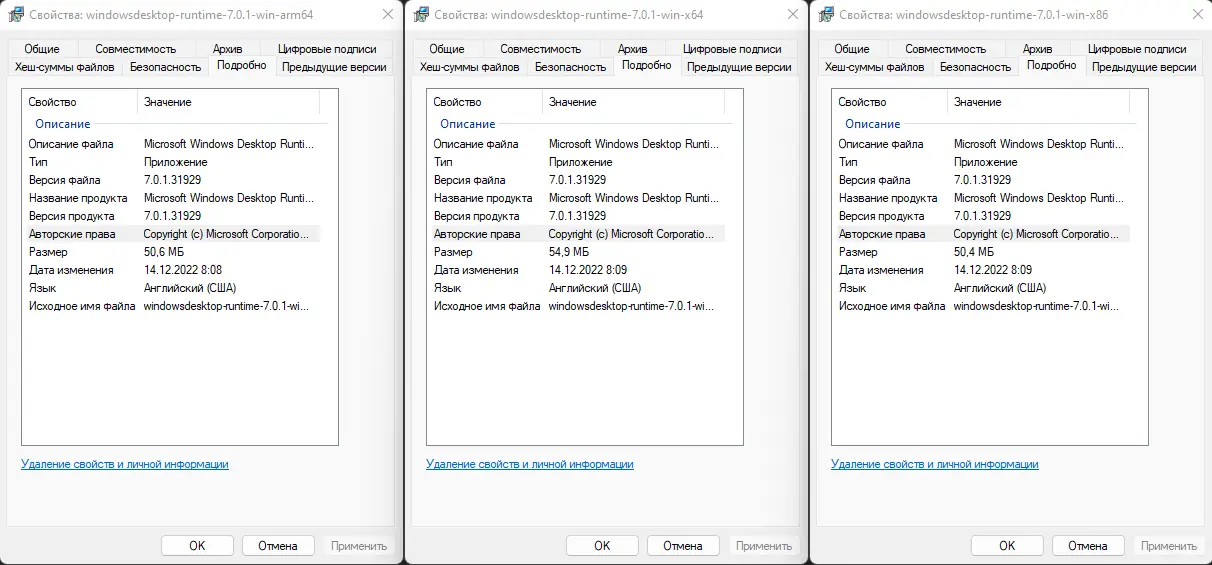Open the Общие tab in x86 window
The width and height of the screenshot is (1212, 565).
point(852,48)
